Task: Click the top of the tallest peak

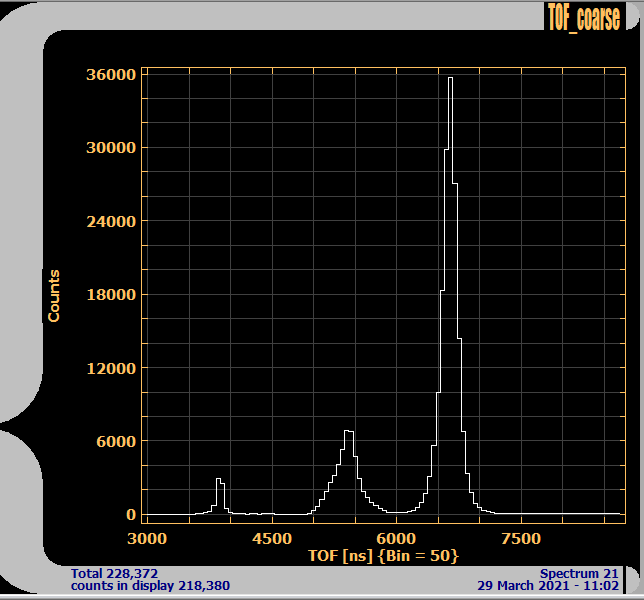Action: tap(450, 78)
